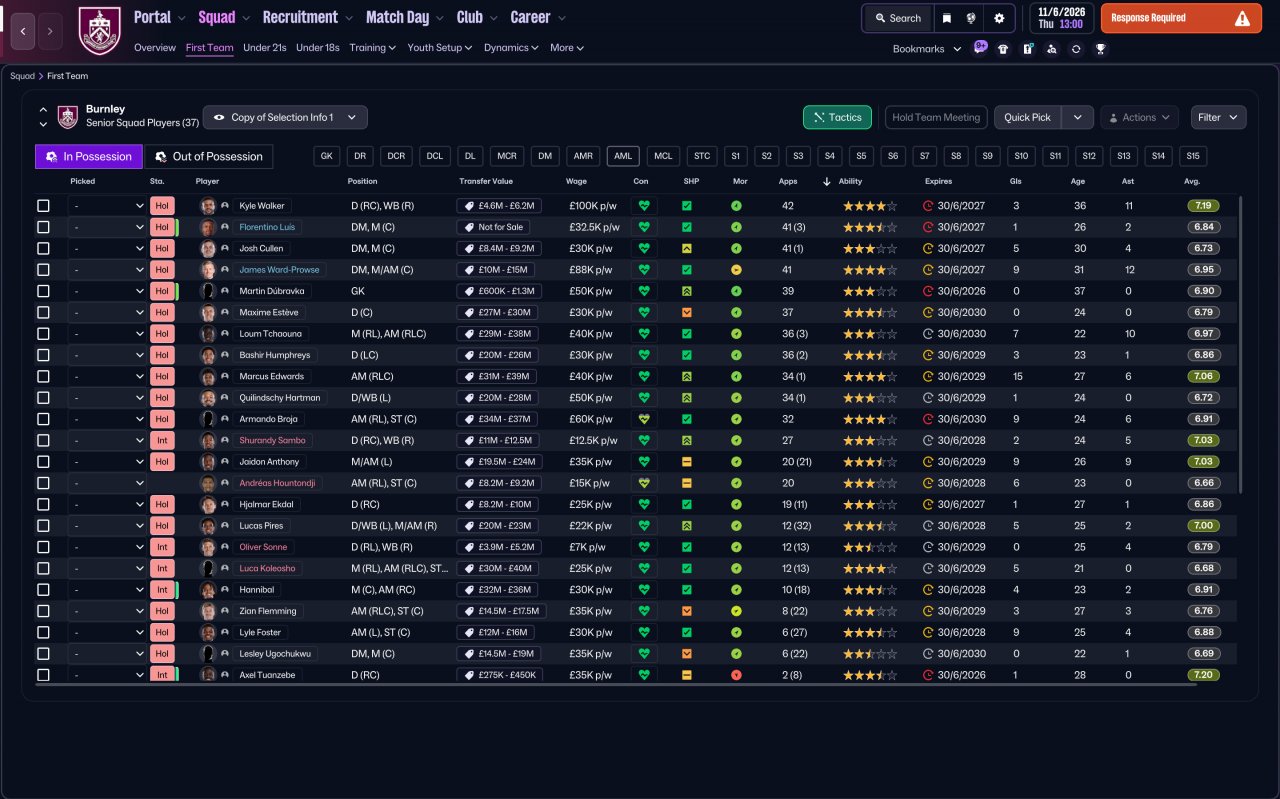Click the Int status badge for Shurandy Sambo
This screenshot has width=1280, height=799.
click(x=162, y=440)
